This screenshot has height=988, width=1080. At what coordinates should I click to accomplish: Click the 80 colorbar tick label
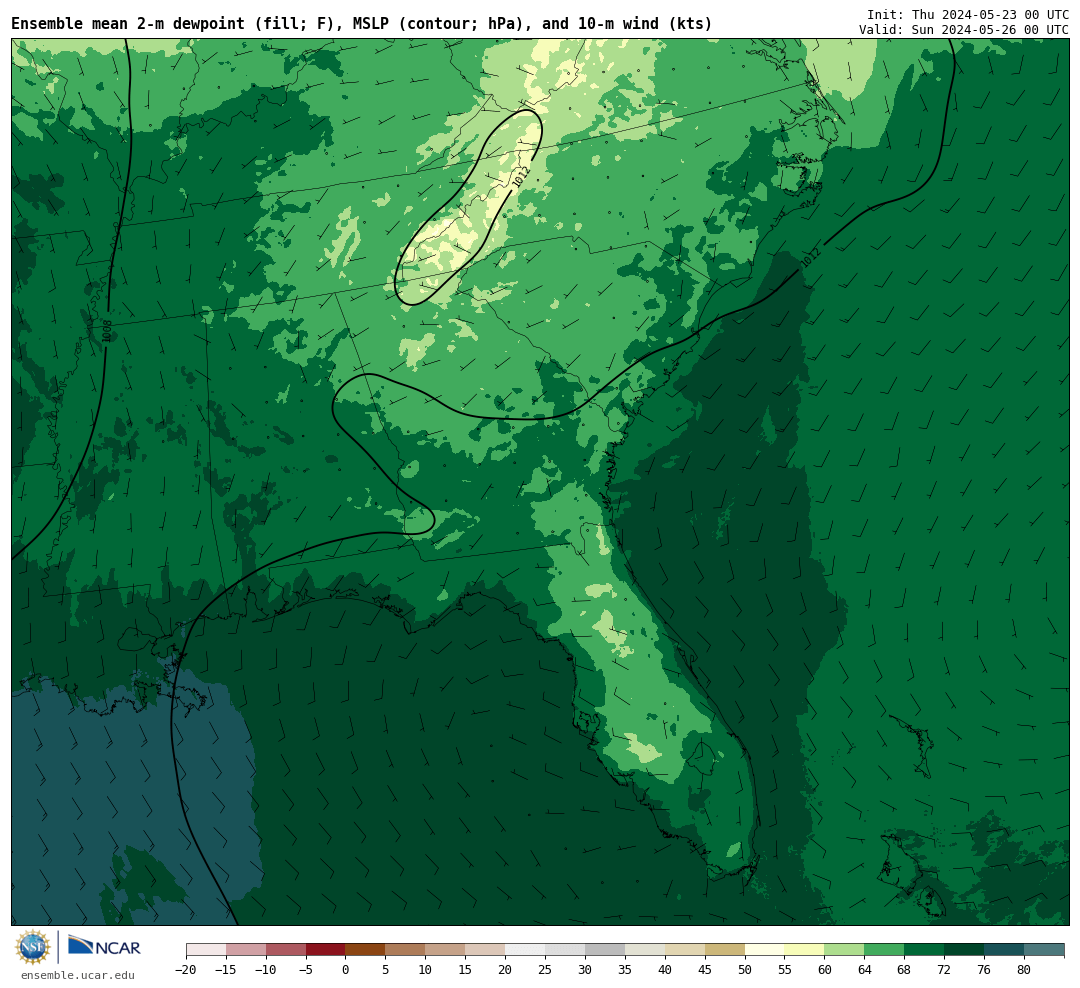point(1024,969)
